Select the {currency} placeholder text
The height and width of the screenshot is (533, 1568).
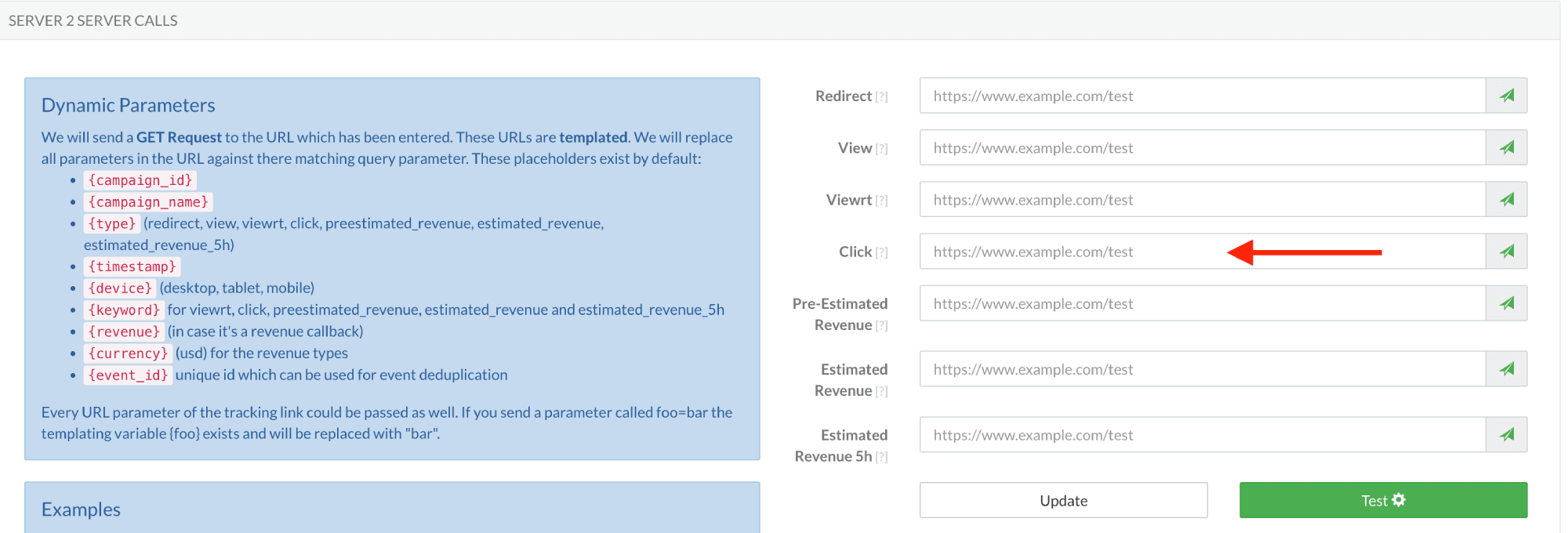click(128, 354)
